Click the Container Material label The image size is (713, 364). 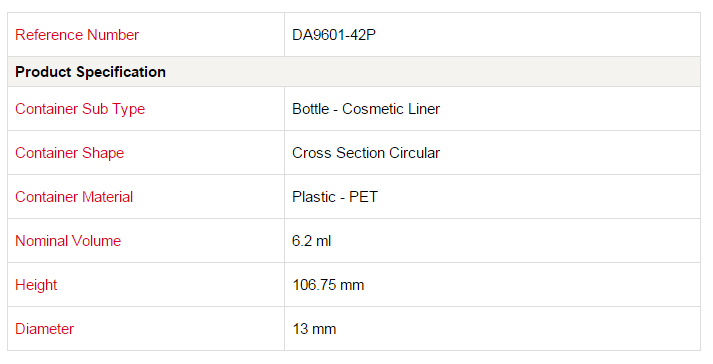click(74, 197)
